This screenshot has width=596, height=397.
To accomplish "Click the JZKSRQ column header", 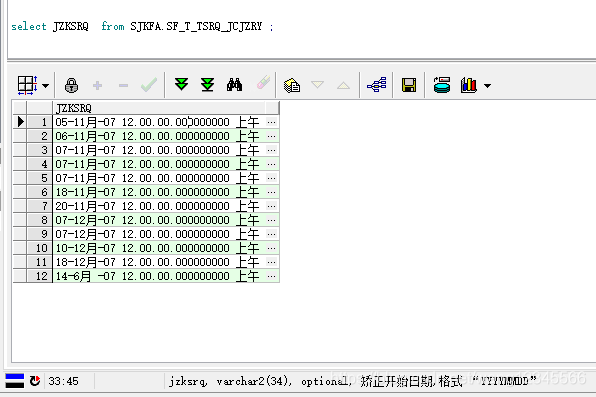I will 159,108.
